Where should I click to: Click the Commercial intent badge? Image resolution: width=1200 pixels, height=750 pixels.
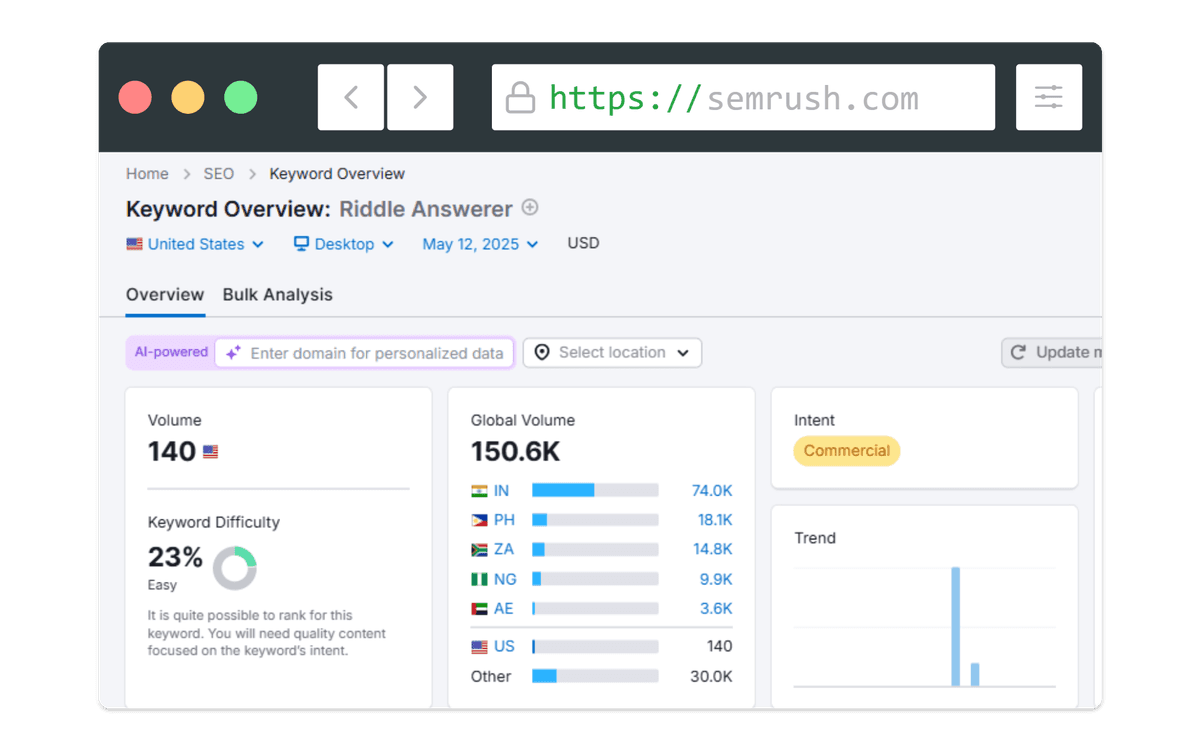point(847,451)
